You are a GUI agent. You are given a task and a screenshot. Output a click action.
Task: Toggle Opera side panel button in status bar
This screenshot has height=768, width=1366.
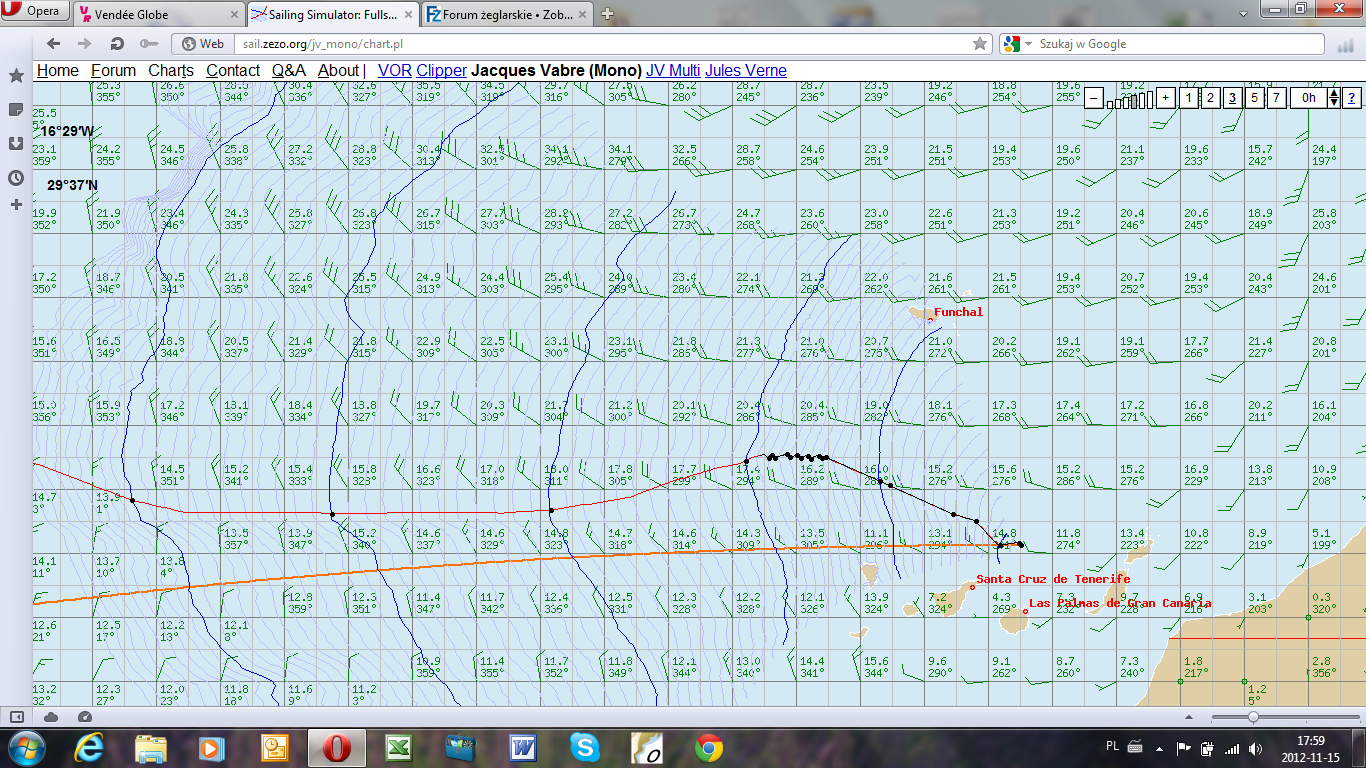[16, 717]
